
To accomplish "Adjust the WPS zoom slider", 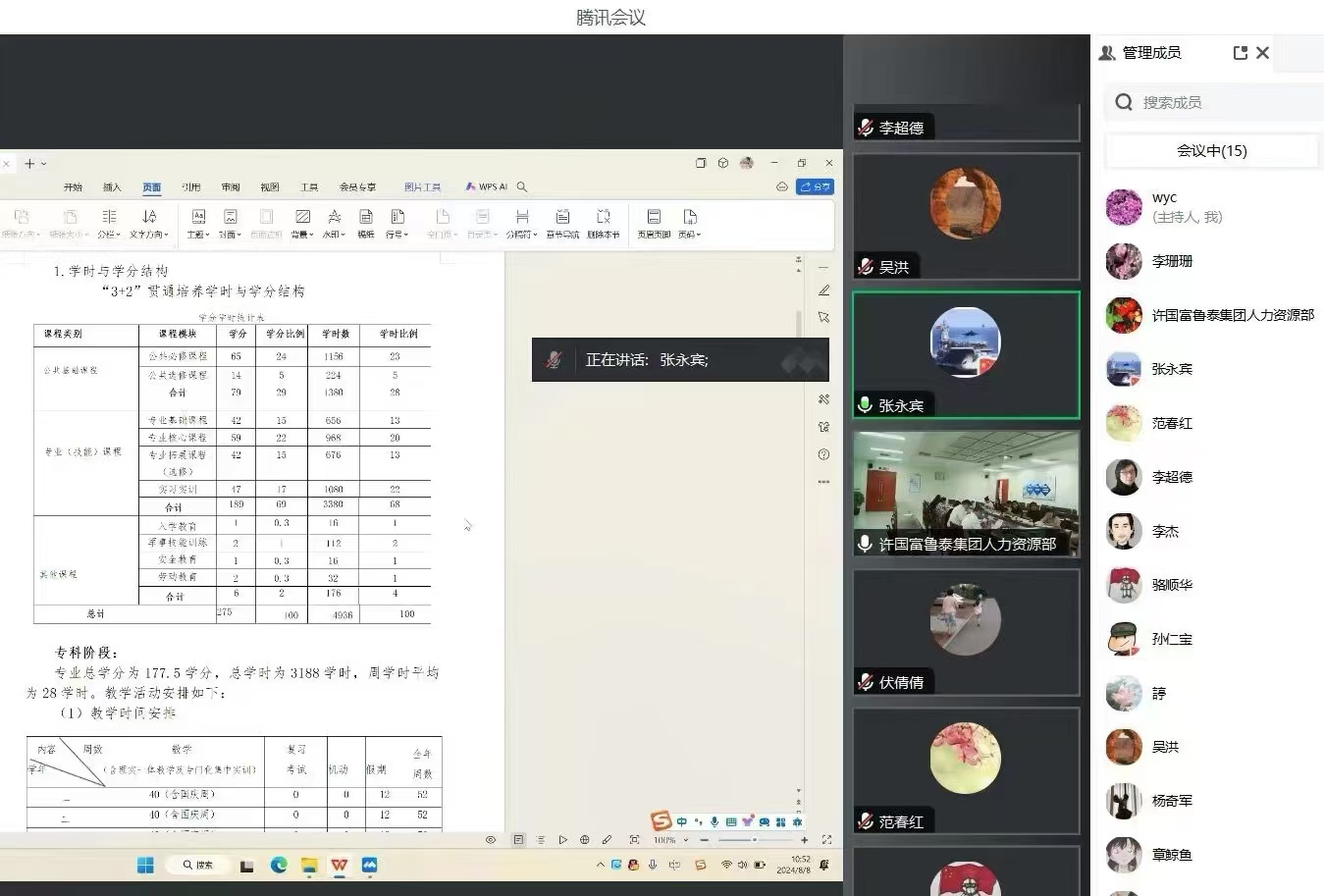I will (x=754, y=840).
